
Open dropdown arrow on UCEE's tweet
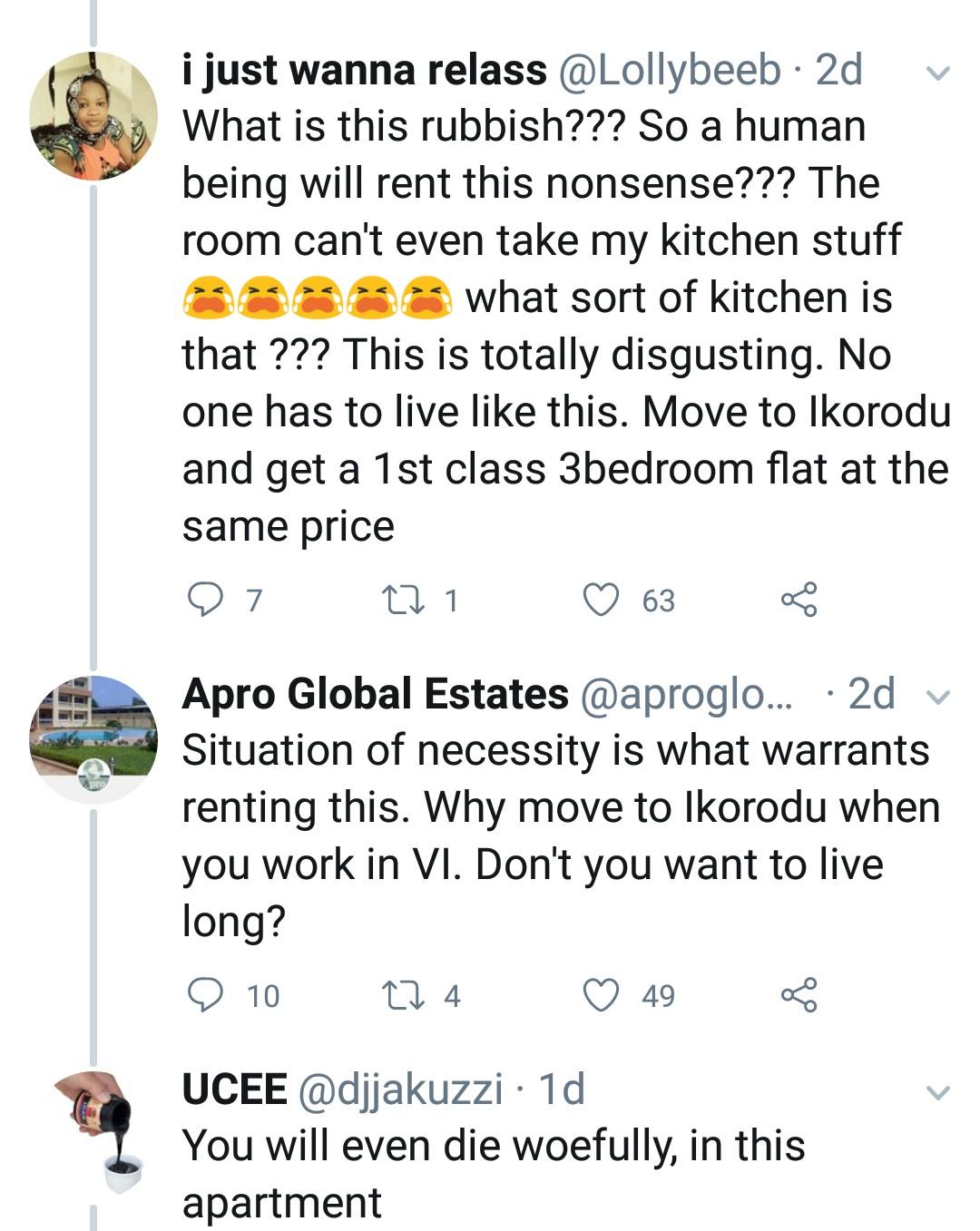(x=938, y=1092)
